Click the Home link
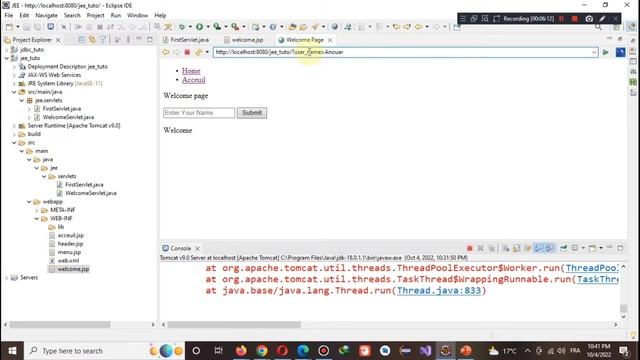This screenshot has width=640, height=360. 191,71
